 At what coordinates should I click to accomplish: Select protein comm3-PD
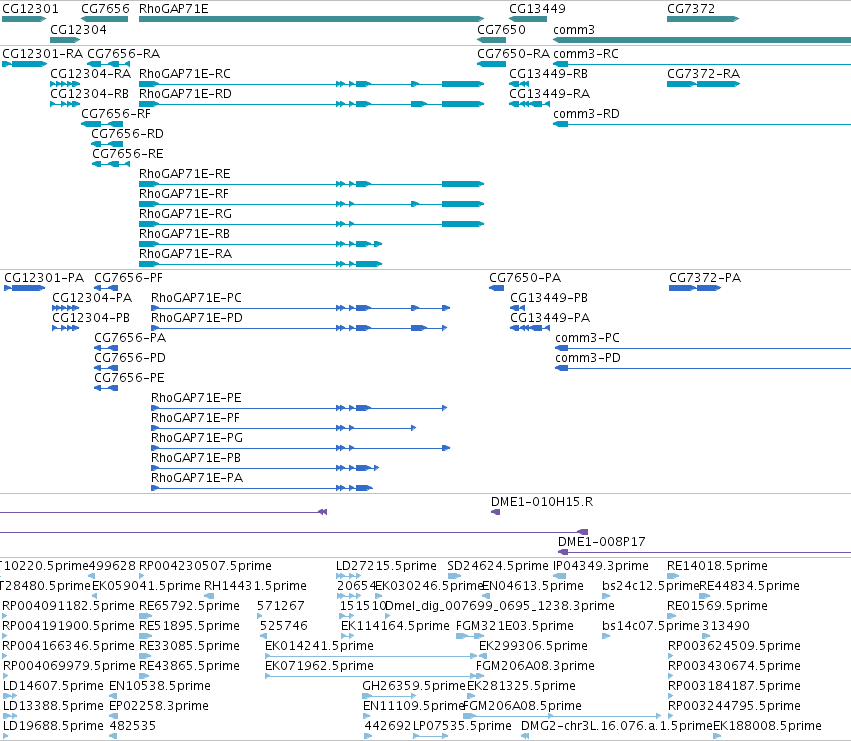(x=703, y=368)
